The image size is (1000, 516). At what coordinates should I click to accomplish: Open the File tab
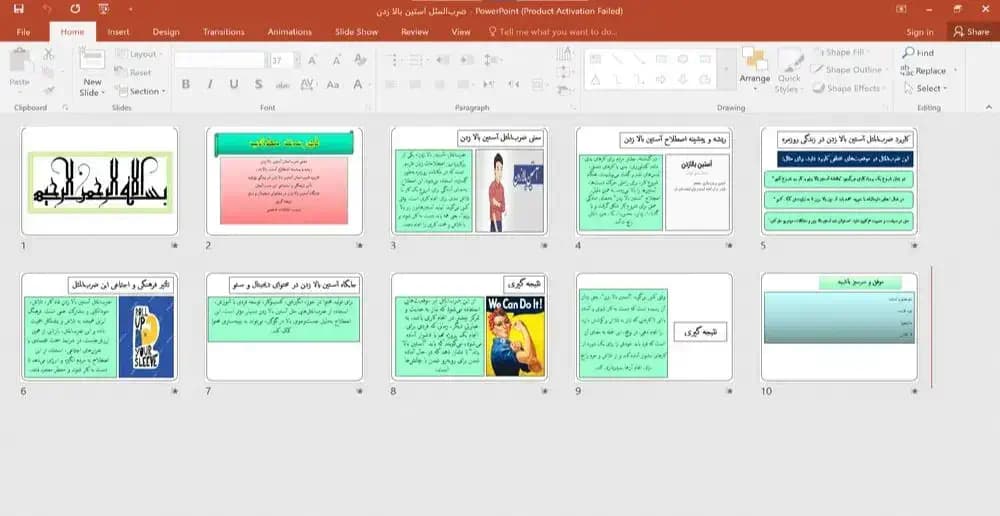tap(24, 32)
